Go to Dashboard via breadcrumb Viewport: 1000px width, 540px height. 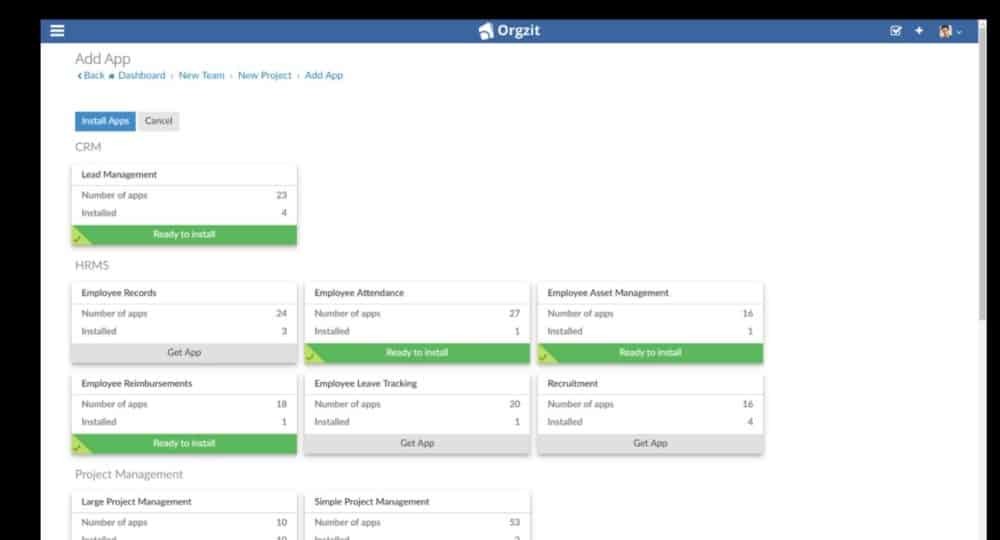141,76
